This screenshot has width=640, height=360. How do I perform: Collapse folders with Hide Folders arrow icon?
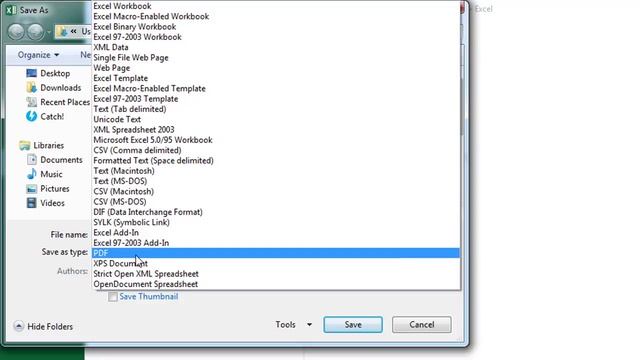[x=18, y=326]
